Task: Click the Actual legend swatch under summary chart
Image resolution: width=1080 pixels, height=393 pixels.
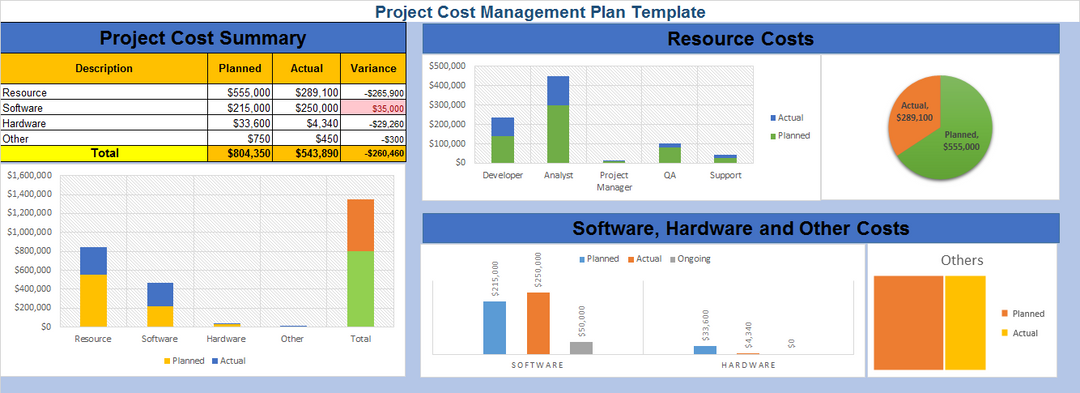Action: coord(215,361)
